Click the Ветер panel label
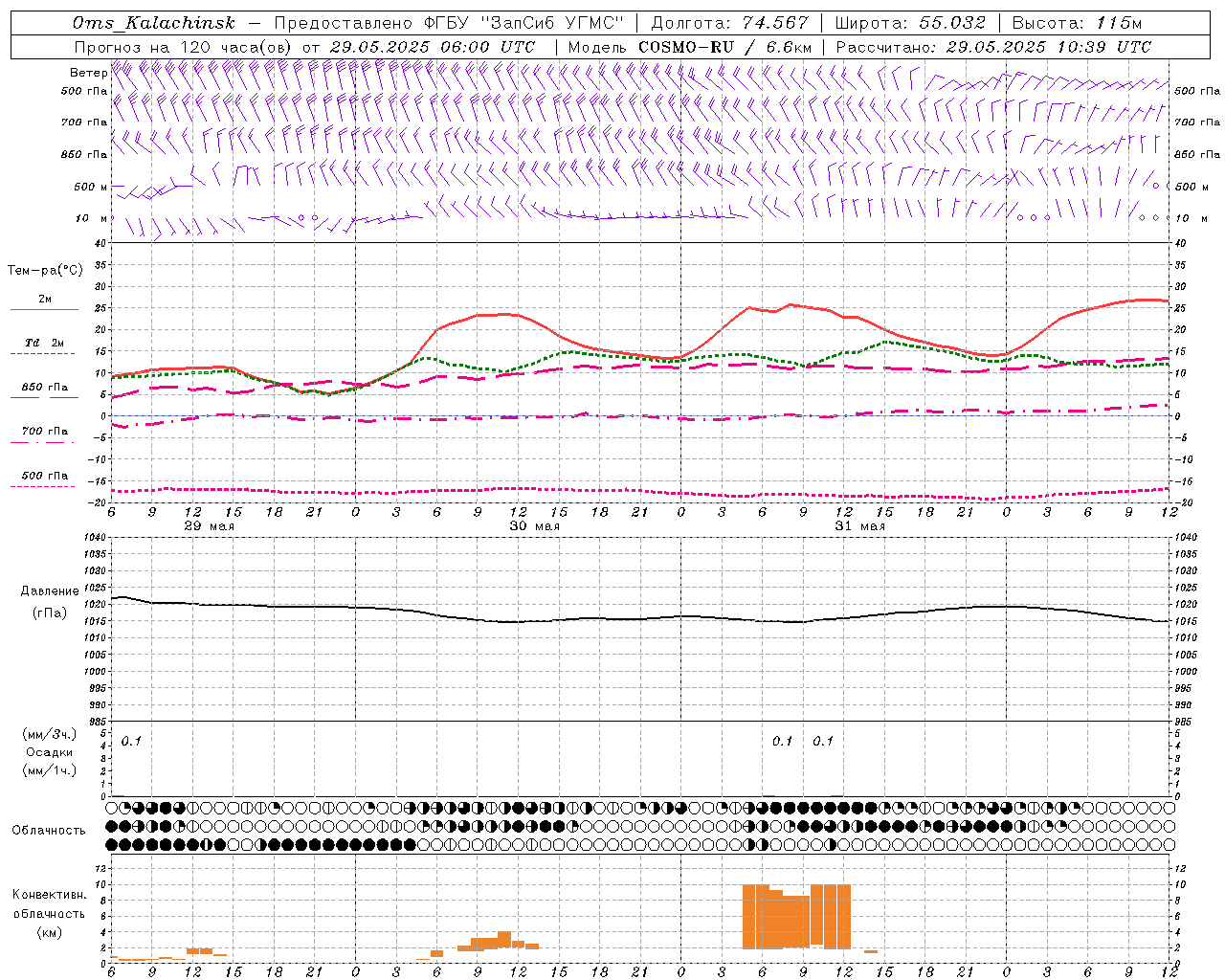 click(88, 73)
